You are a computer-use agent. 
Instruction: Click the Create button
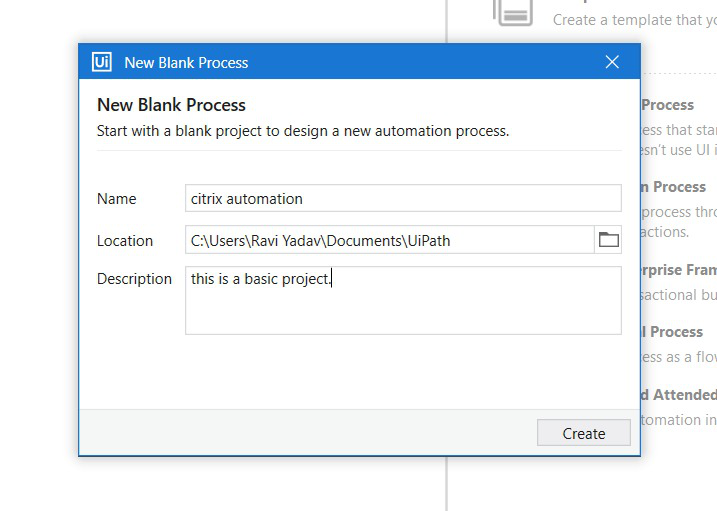tap(583, 433)
